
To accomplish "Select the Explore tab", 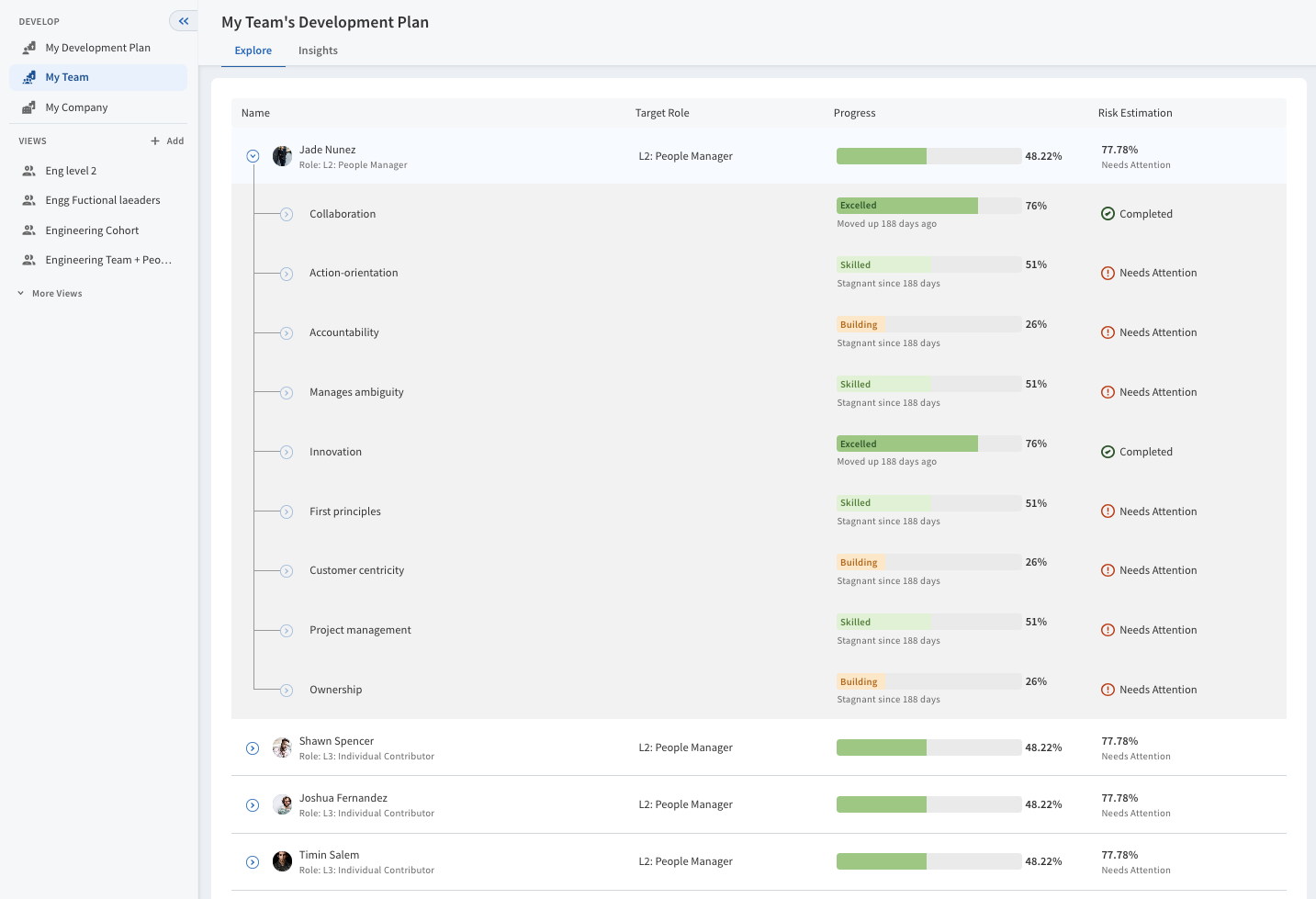I will point(253,51).
